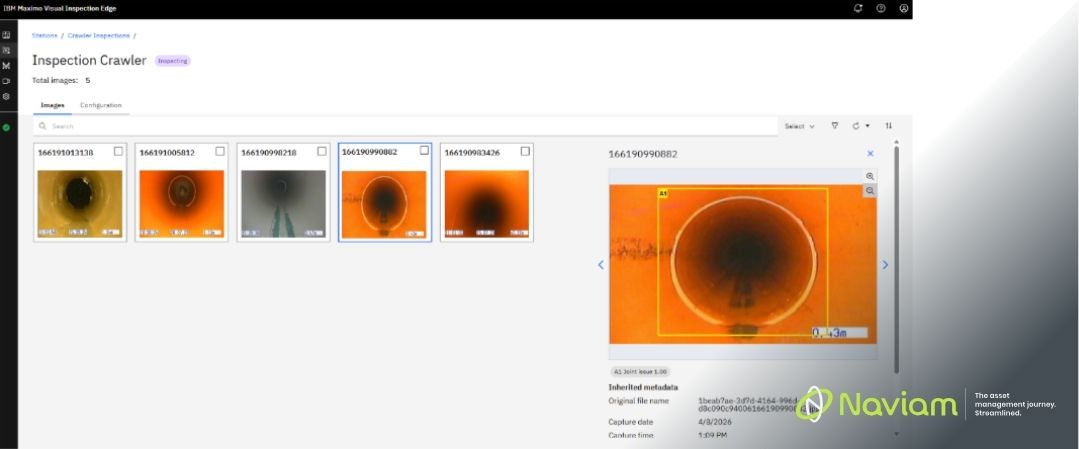Switch to the Images tab
1079x449 pixels.
pos(52,105)
